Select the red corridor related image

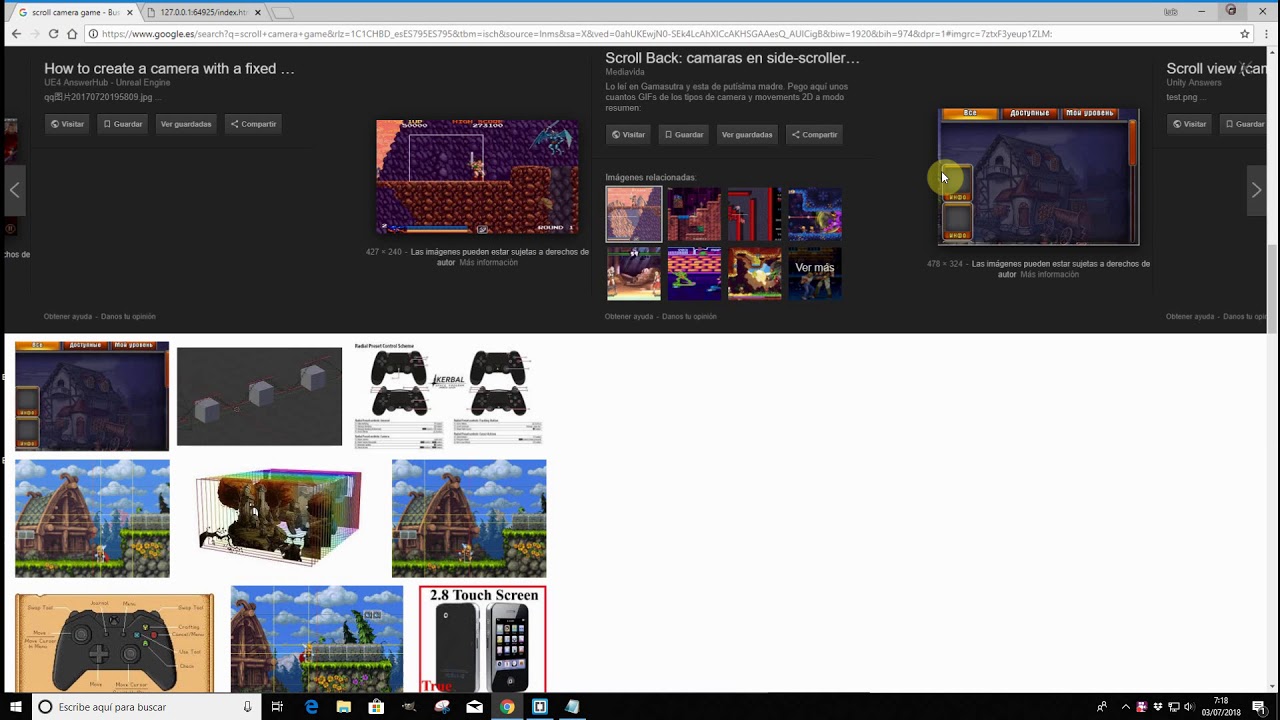755,214
